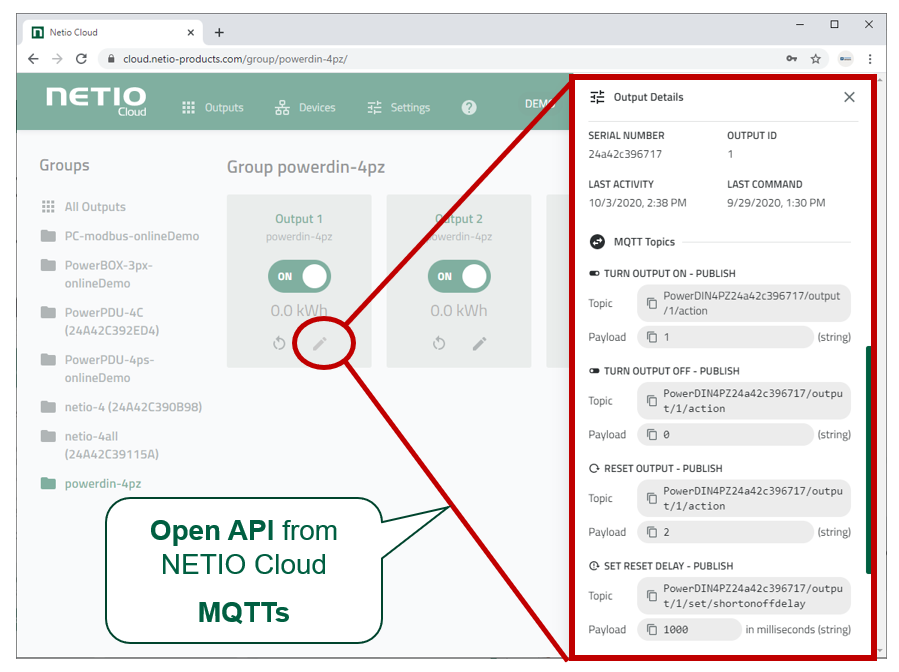
Task: Copy the Reset Output payload 2
Action: pyautogui.click(x=652, y=532)
